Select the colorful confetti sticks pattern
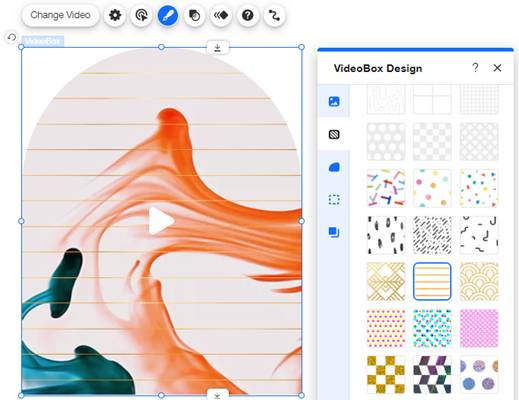The image size is (519, 400). point(386,188)
